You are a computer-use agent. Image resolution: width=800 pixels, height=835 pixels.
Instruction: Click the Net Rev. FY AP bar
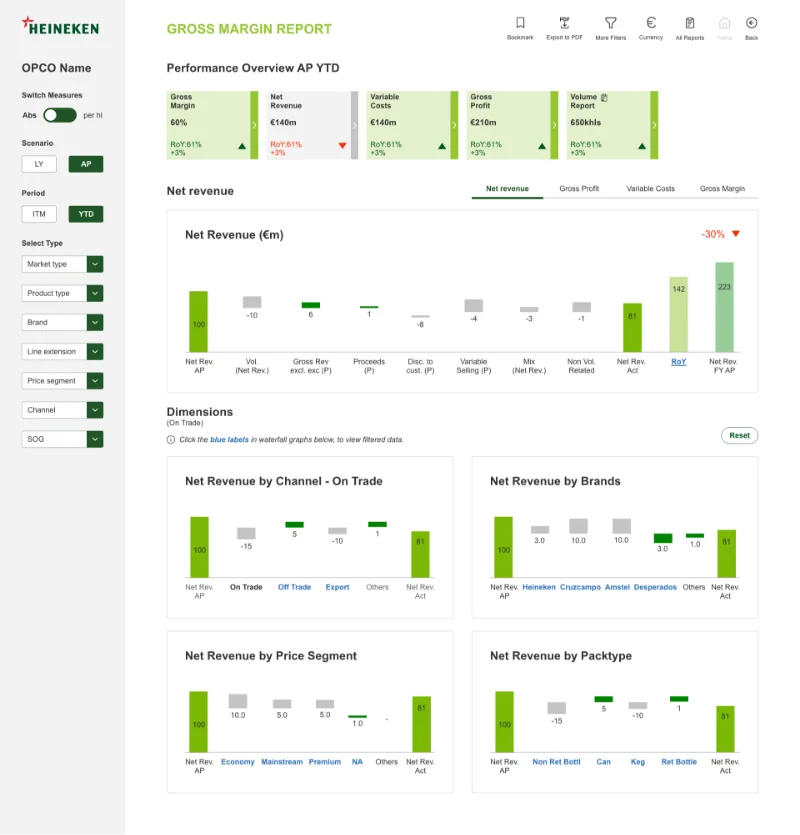coord(724,307)
